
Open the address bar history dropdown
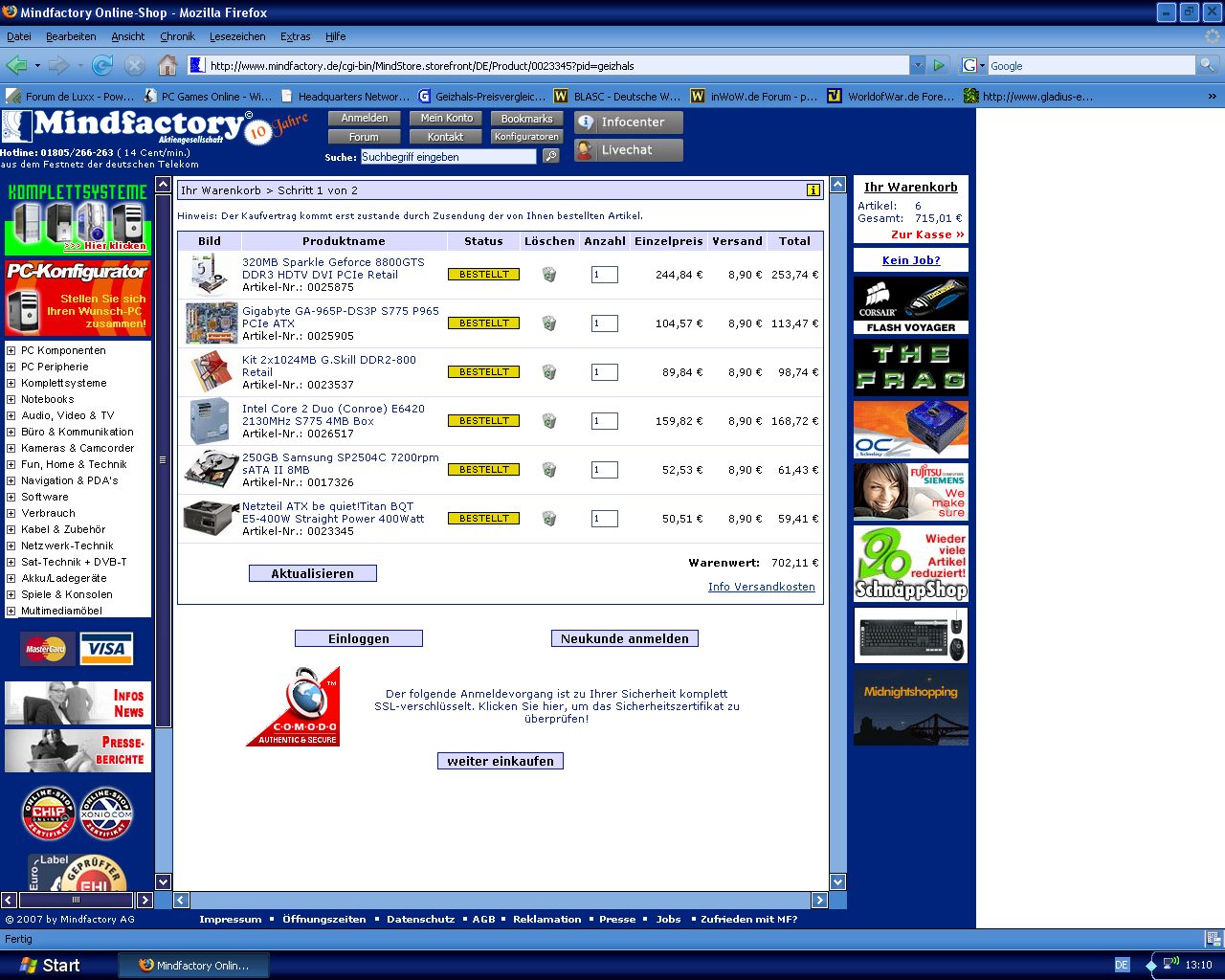[917, 65]
